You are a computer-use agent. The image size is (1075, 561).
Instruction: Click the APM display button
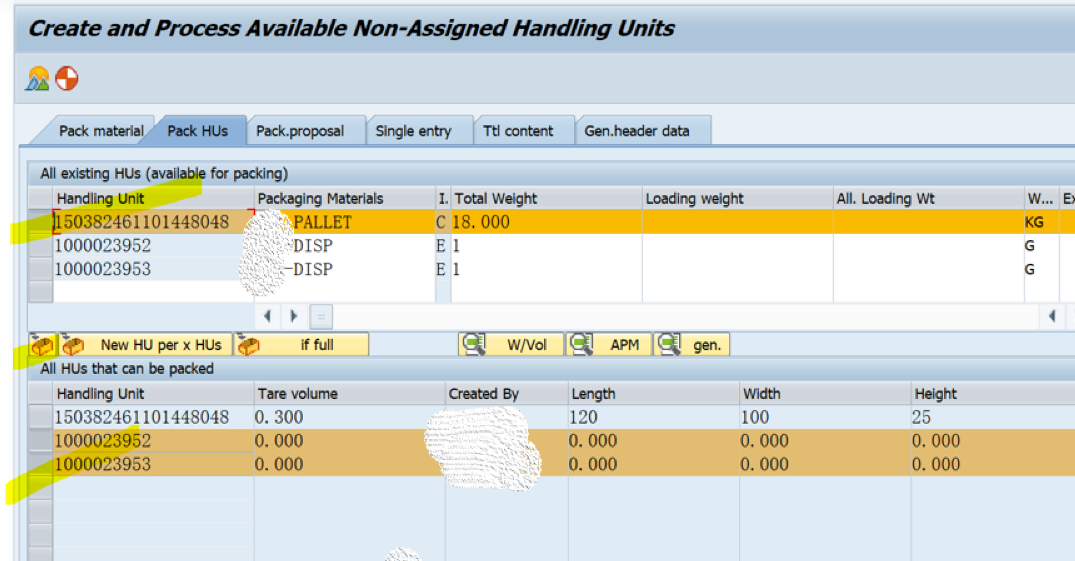pos(609,344)
